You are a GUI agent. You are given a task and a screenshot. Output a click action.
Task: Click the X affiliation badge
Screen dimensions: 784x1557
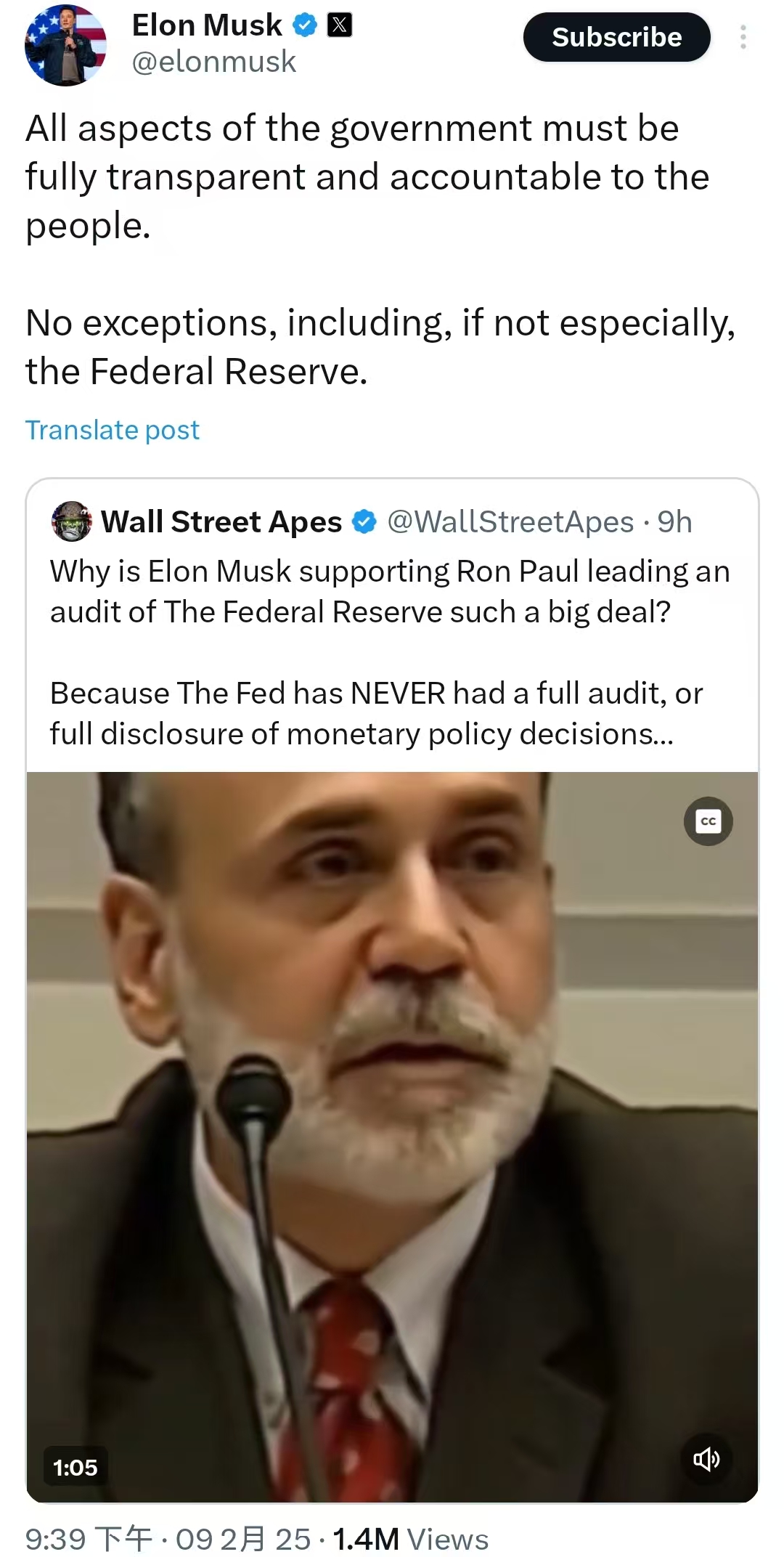(340, 26)
